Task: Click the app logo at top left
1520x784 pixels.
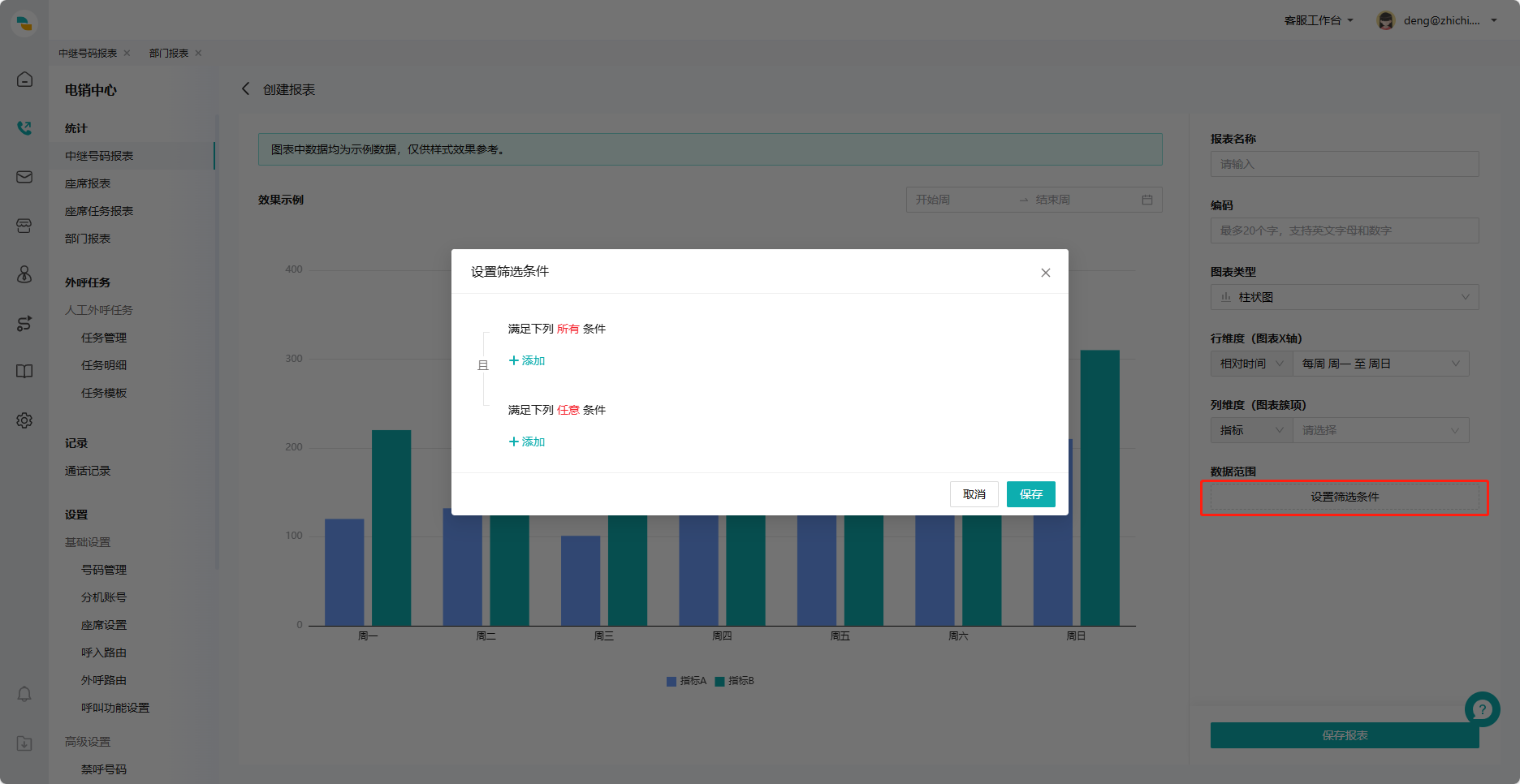Action: (x=24, y=23)
